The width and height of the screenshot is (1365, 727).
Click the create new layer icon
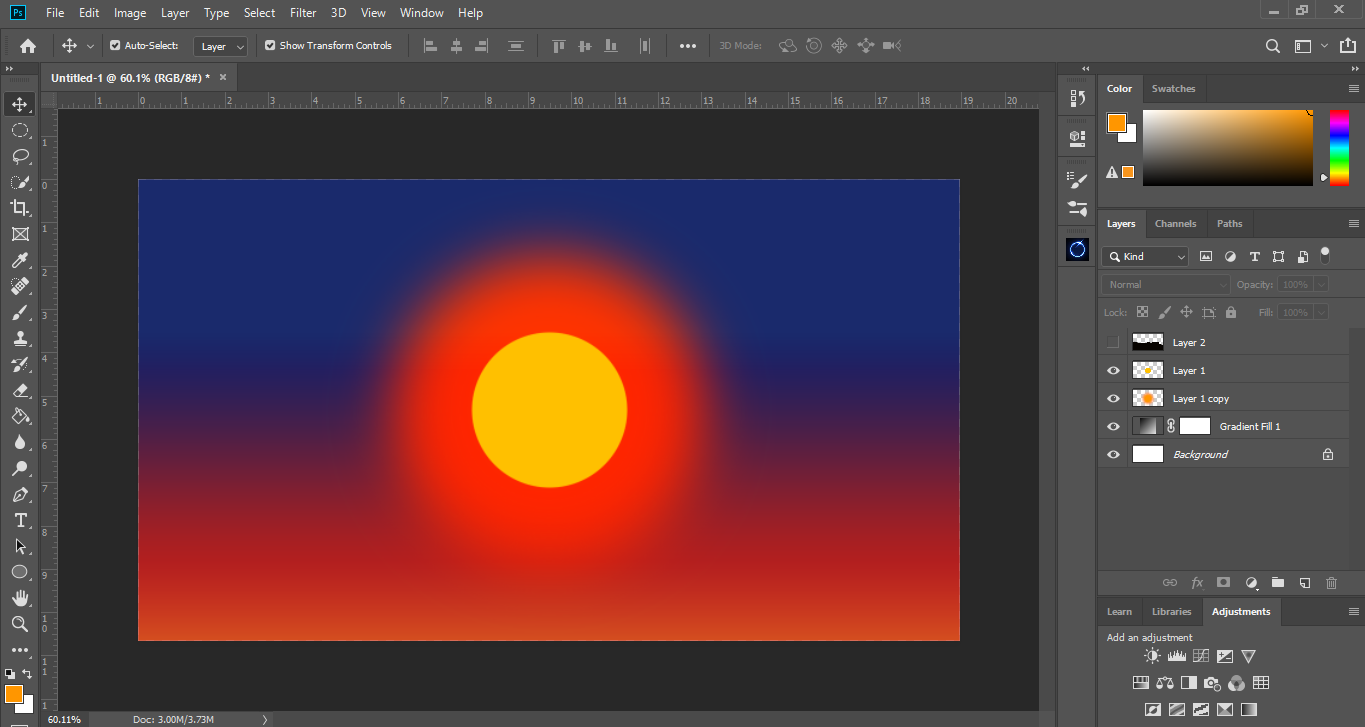(x=1304, y=582)
